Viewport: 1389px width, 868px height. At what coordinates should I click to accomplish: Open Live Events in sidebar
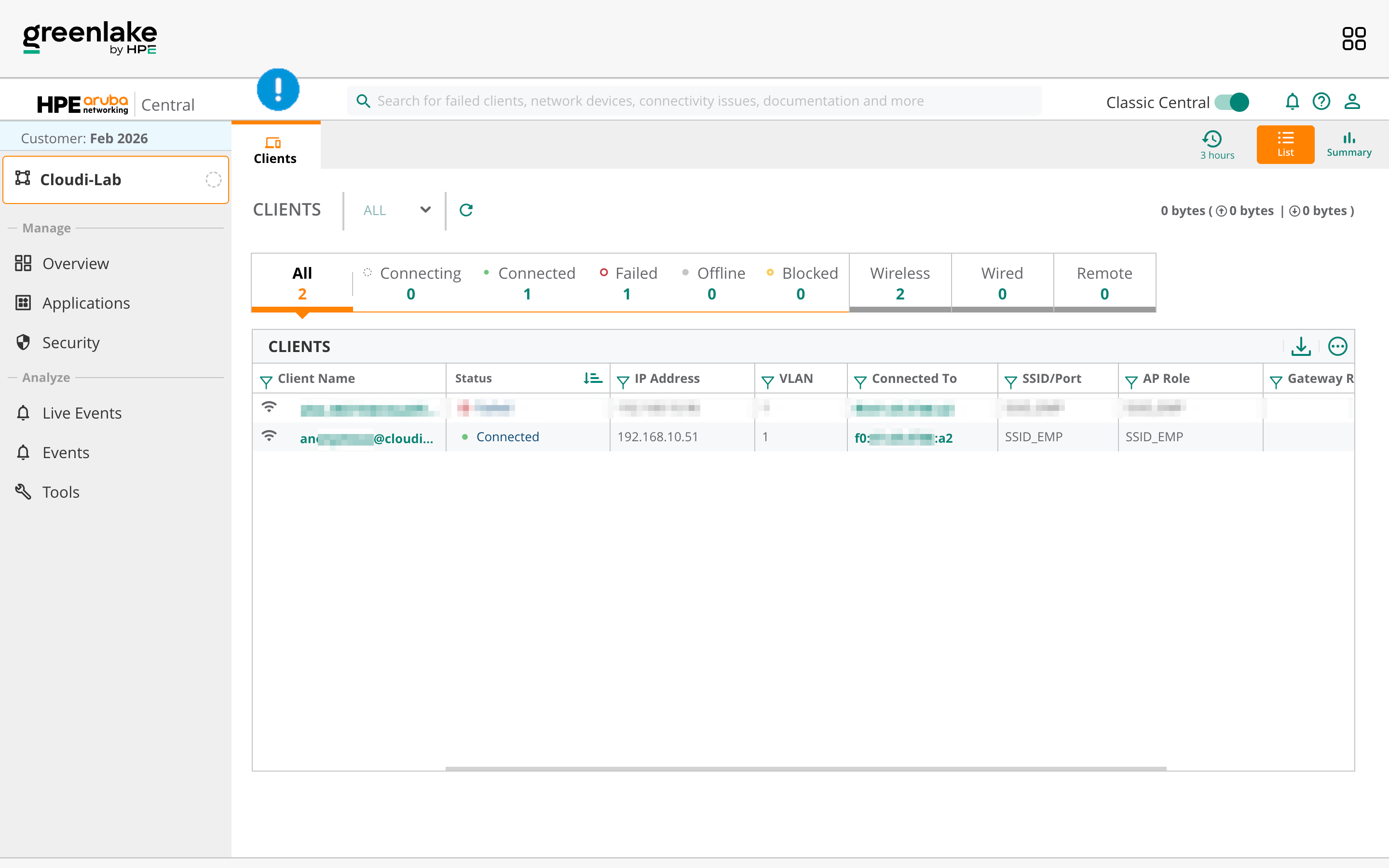click(82, 413)
